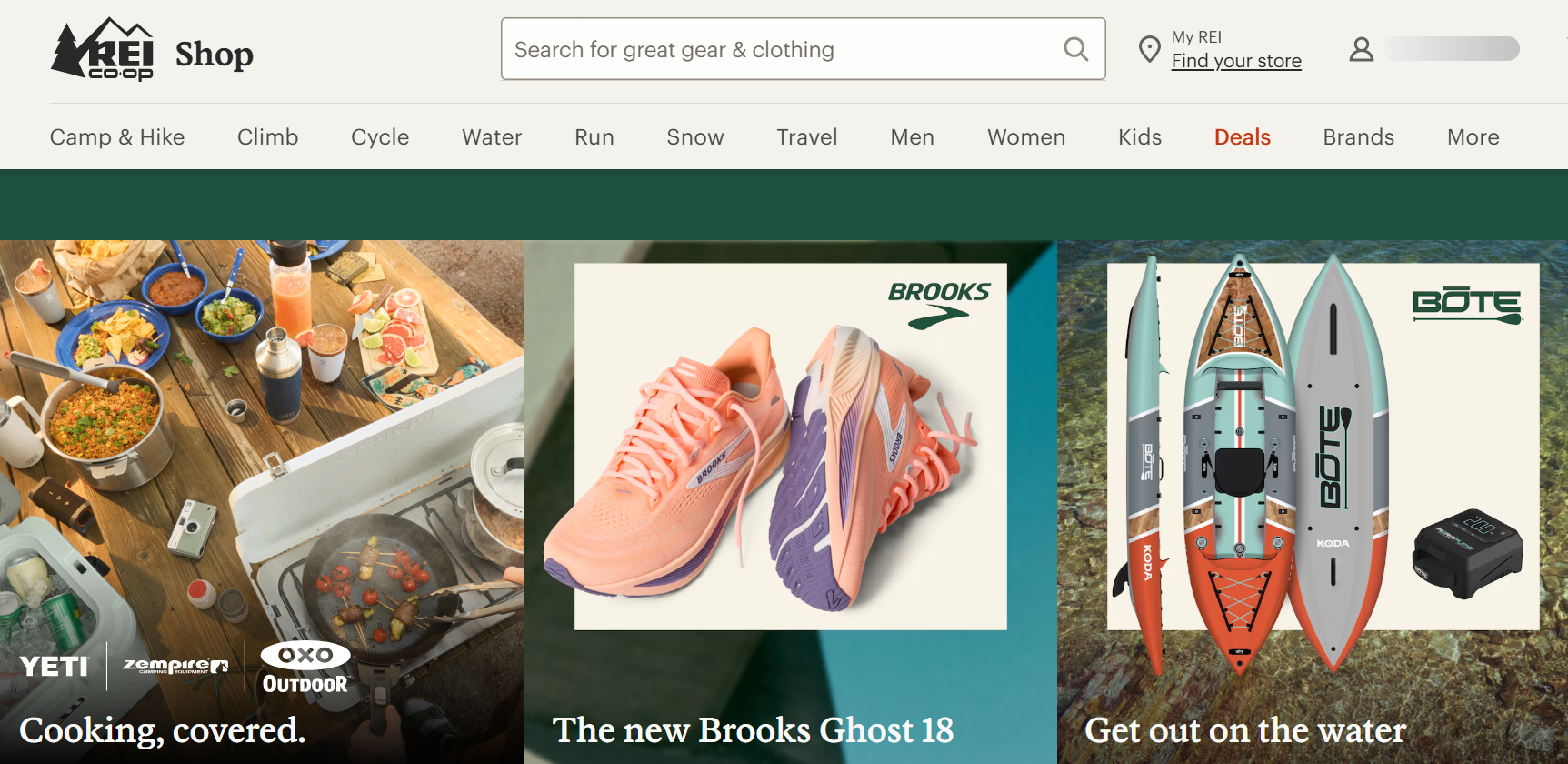Open the Run menu
The width and height of the screenshot is (1568, 764).
[x=594, y=137]
